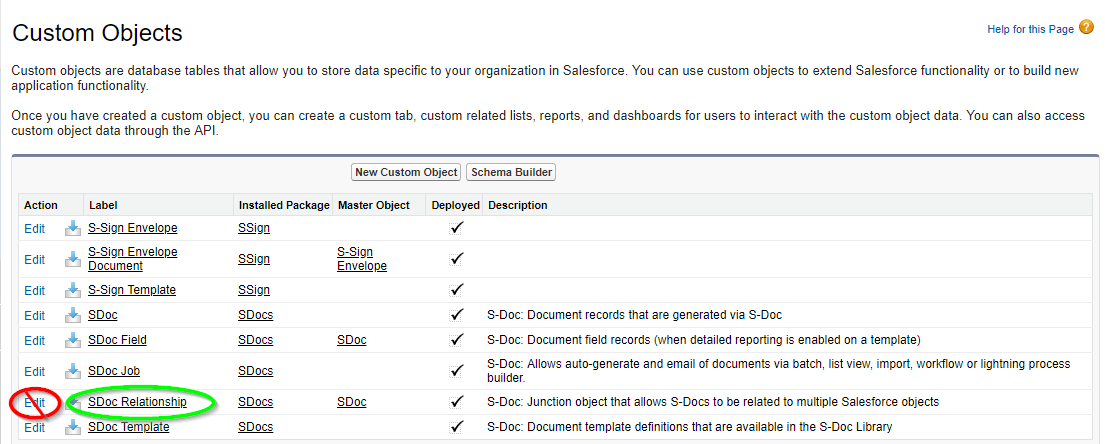This screenshot has width=1105, height=444.
Task: Edit the S-Sign Envelope object
Action: (35, 228)
